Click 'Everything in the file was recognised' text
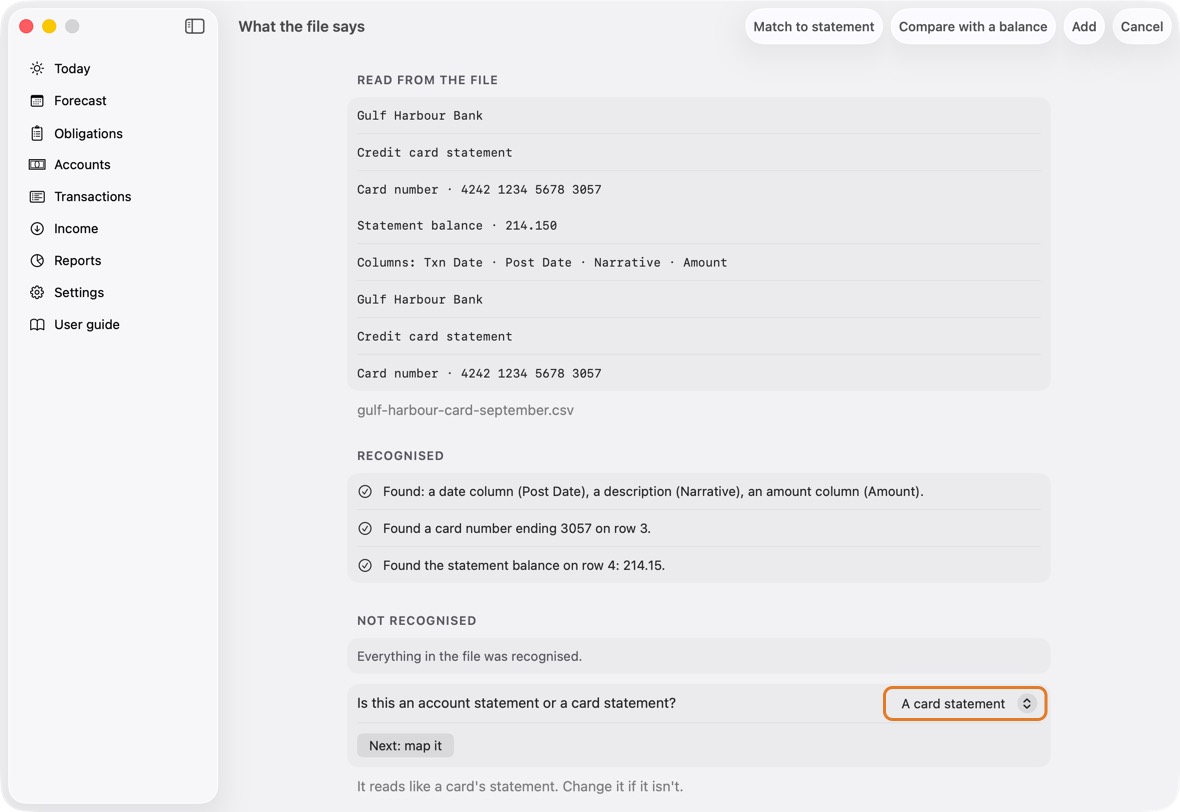 pos(470,656)
